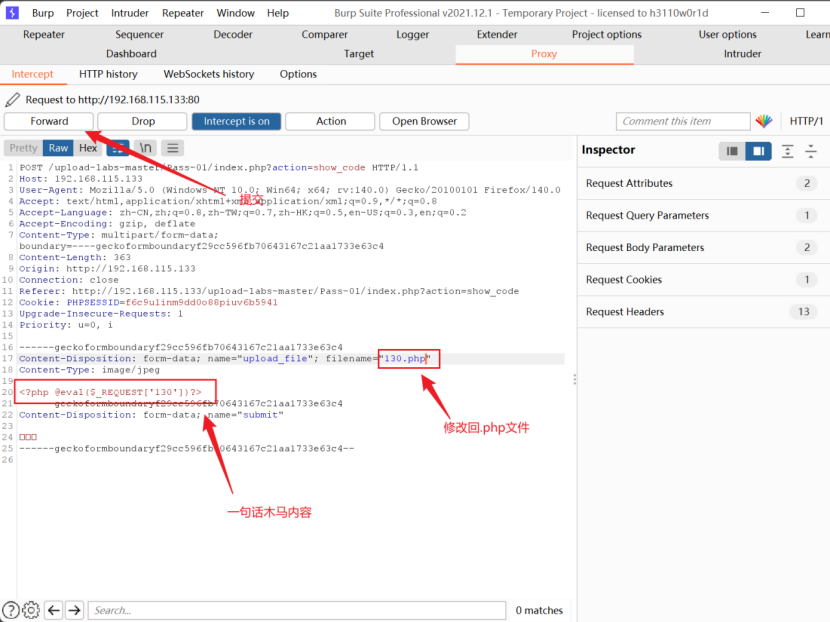Click the panel splitter handle beside Inspector
The height and width of the screenshot is (622, 830).
[x=574, y=379]
